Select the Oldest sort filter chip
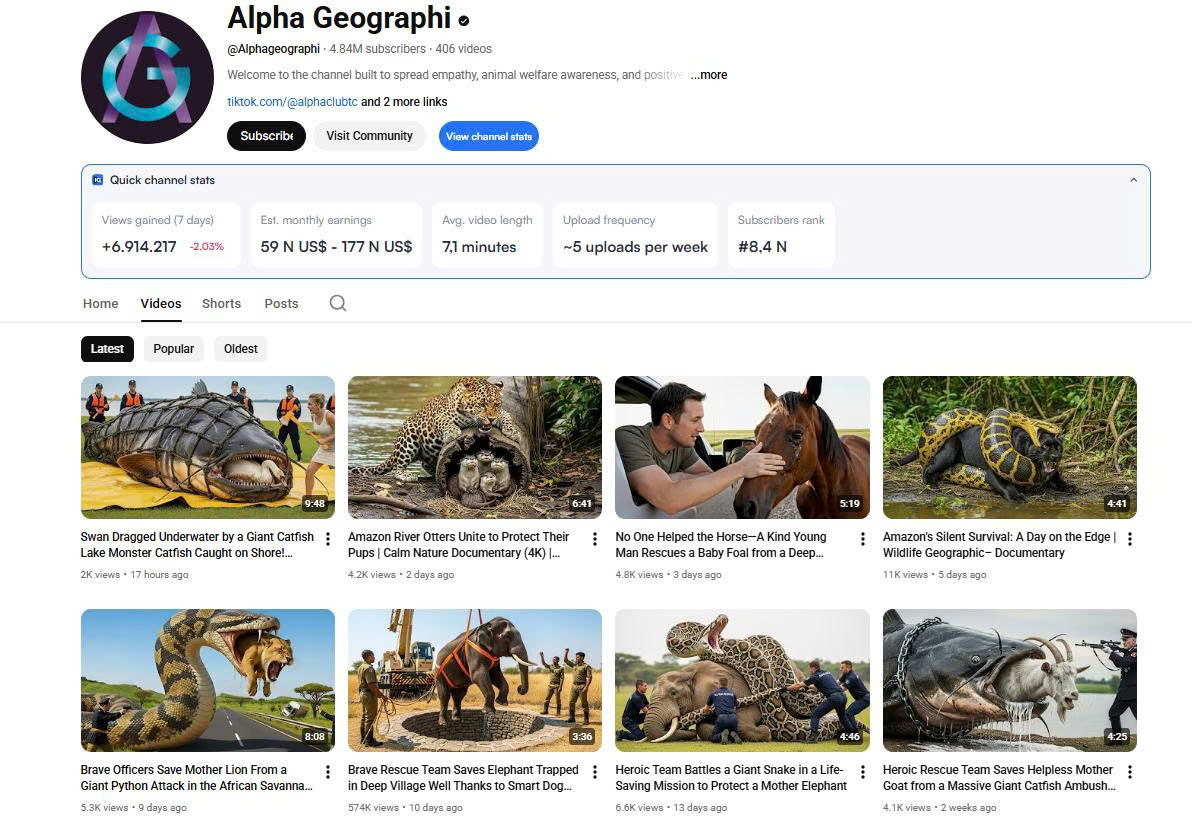The height and width of the screenshot is (816, 1192). click(241, 349)
